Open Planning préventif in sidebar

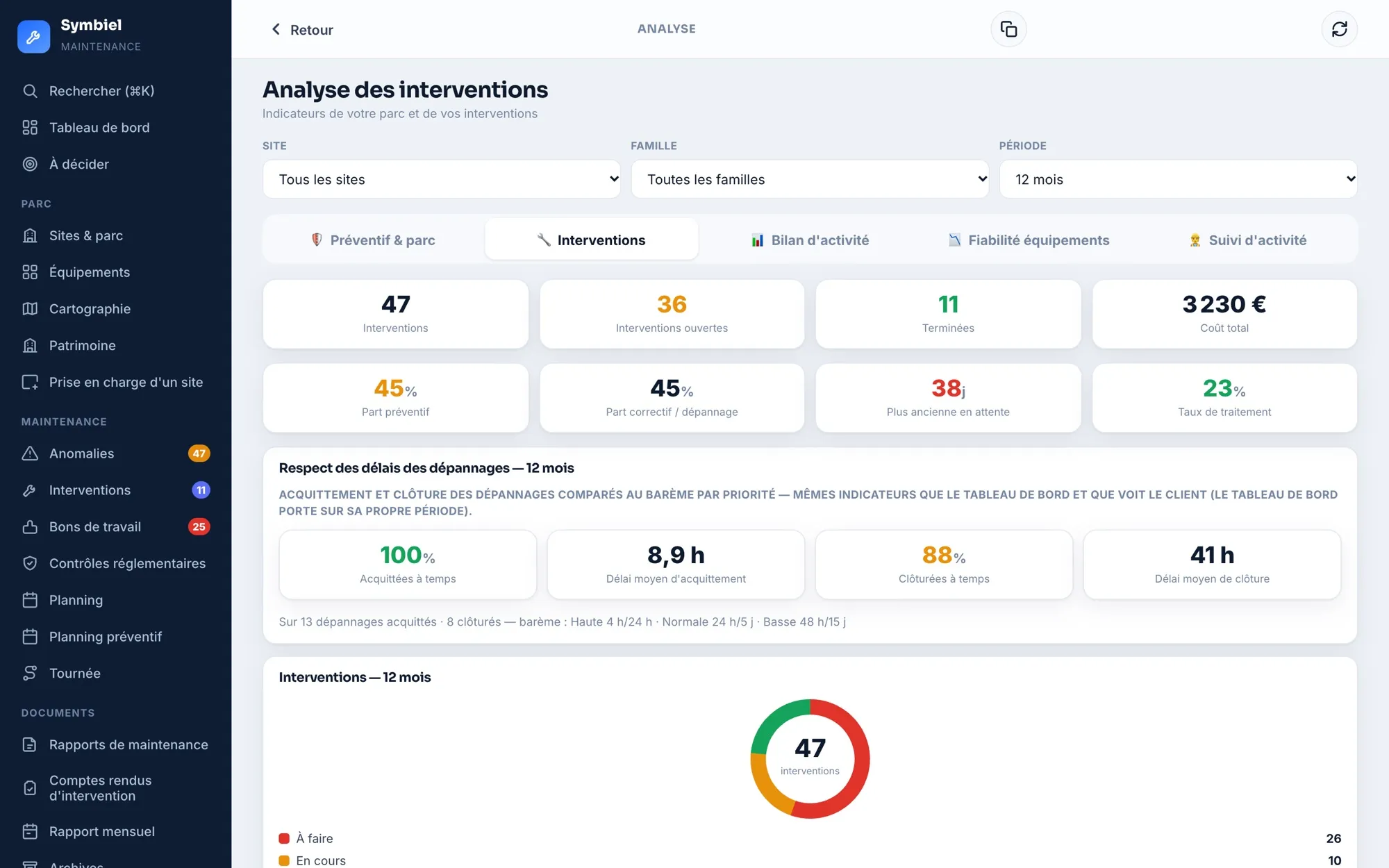tap(115, 637)
